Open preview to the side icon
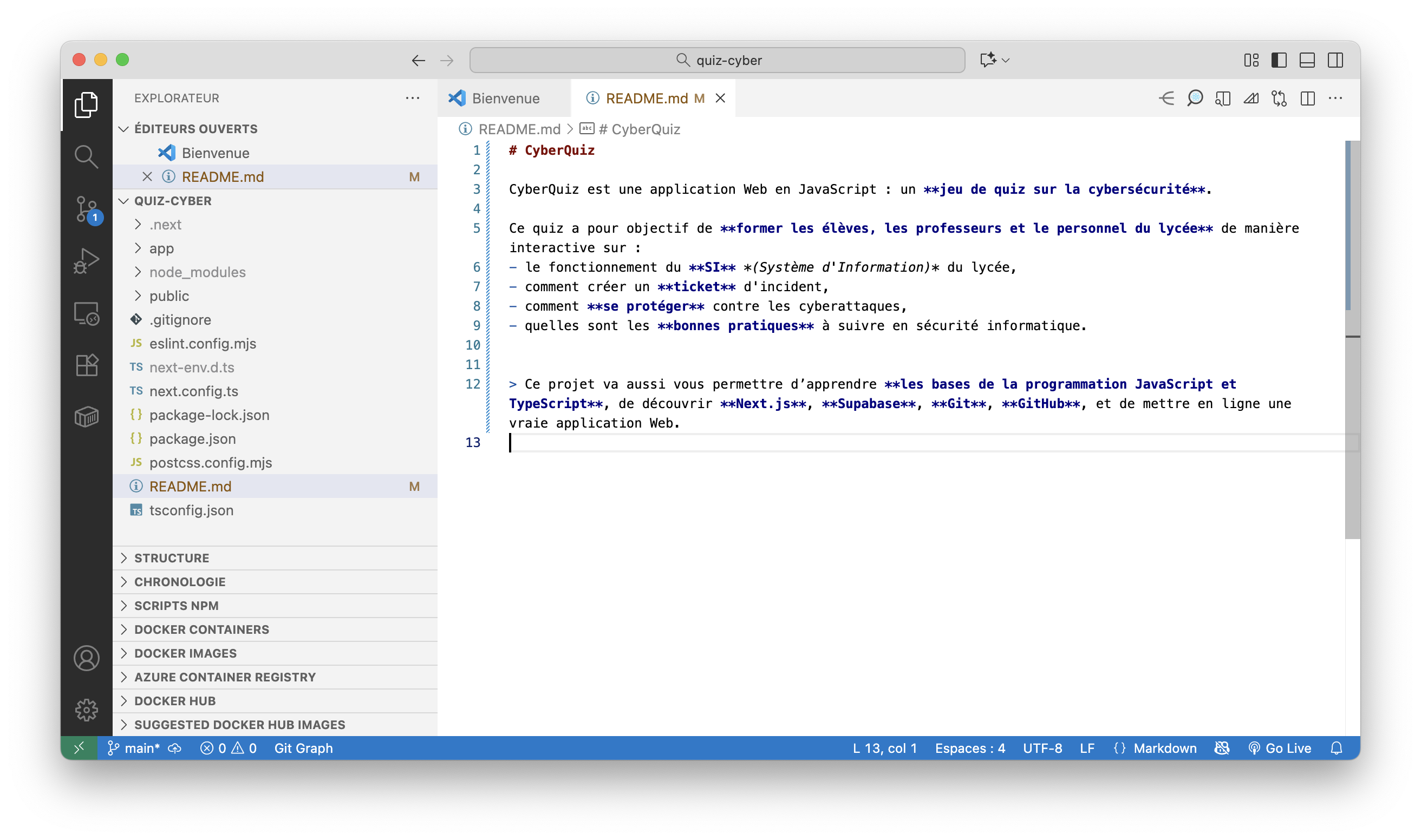 coord(1223,99)
